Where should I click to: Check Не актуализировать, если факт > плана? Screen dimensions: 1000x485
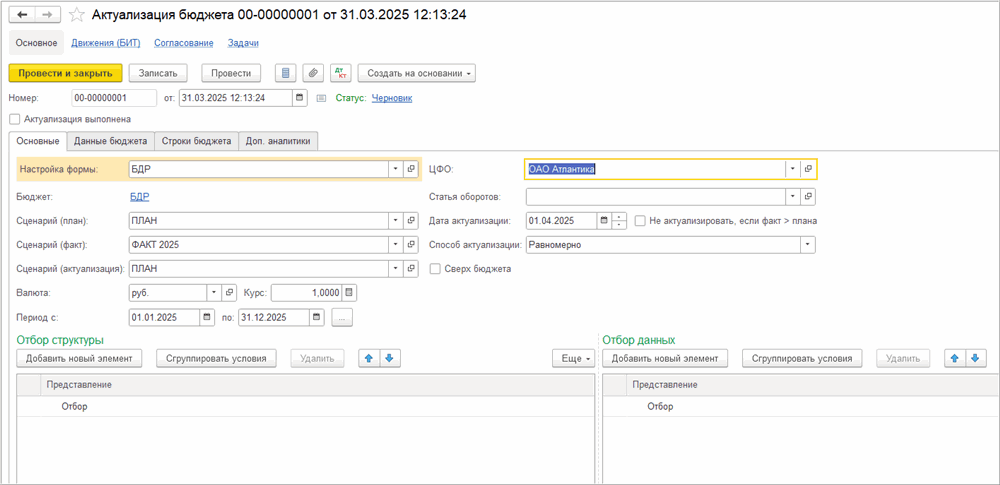point(640,221)
